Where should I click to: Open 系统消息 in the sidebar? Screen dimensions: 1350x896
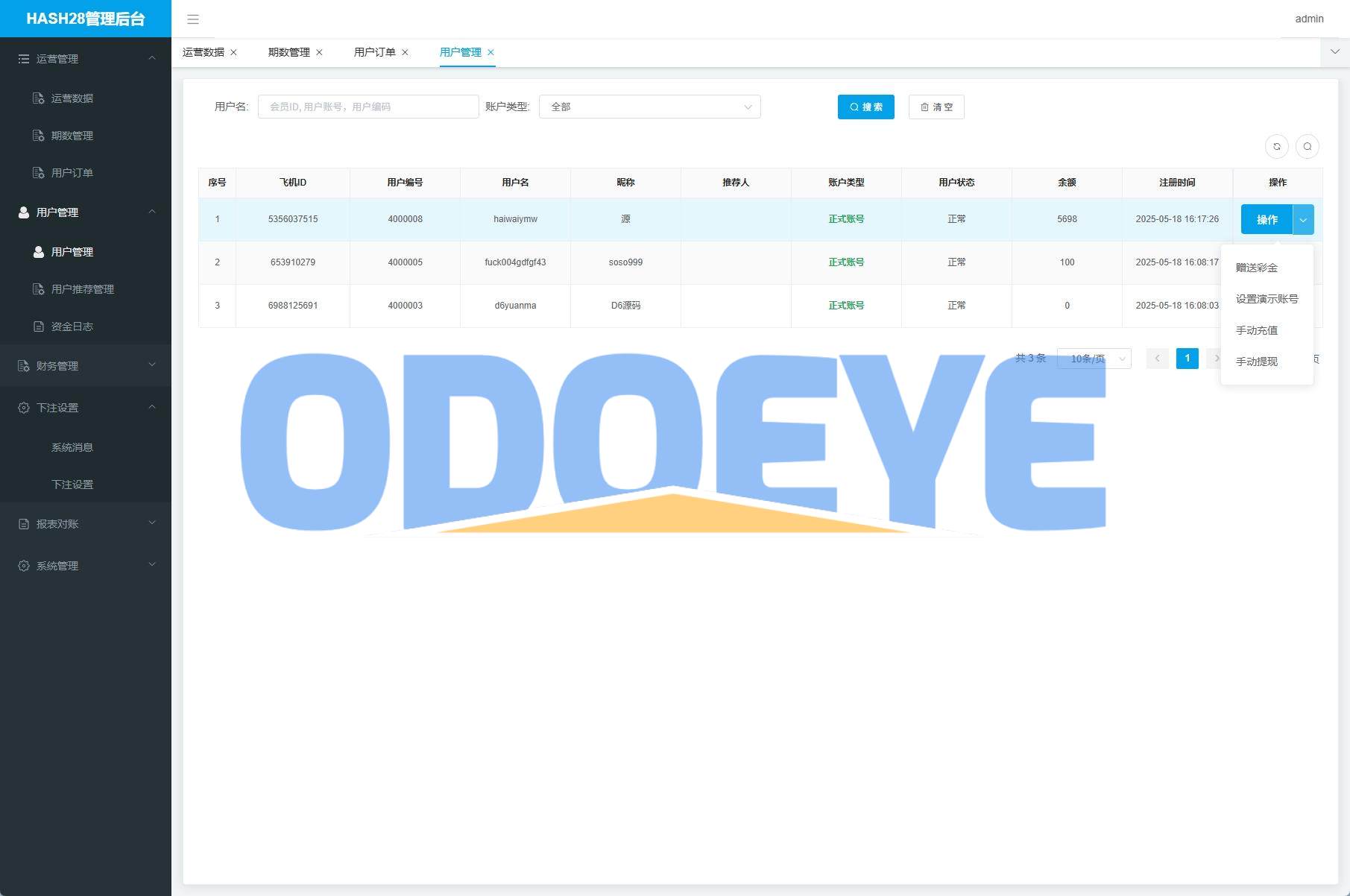86,447
